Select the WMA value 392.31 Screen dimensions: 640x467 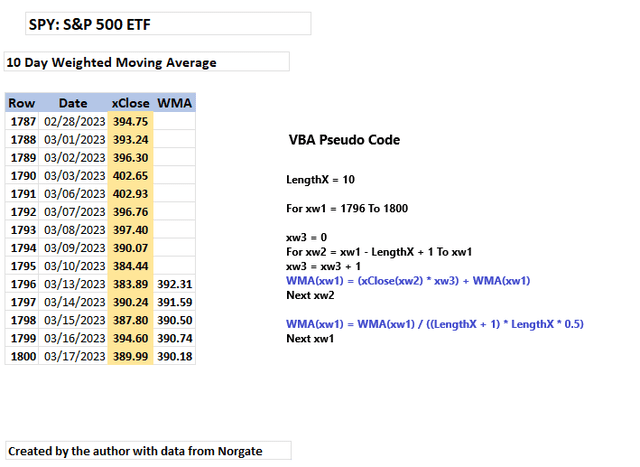[175, 284]
